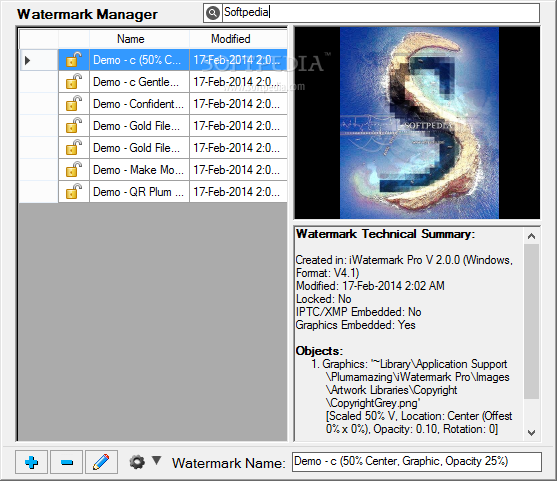Sort list by Modified column header
This screenshot has height=481, width=557.
click(238, 39)
